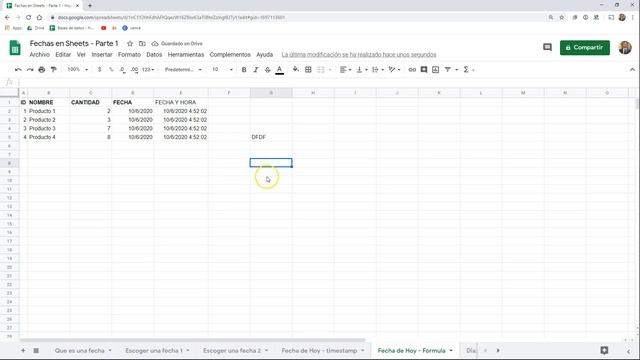640x360 pixels.
Task: Add a new sheet
Action: point(23,351)
